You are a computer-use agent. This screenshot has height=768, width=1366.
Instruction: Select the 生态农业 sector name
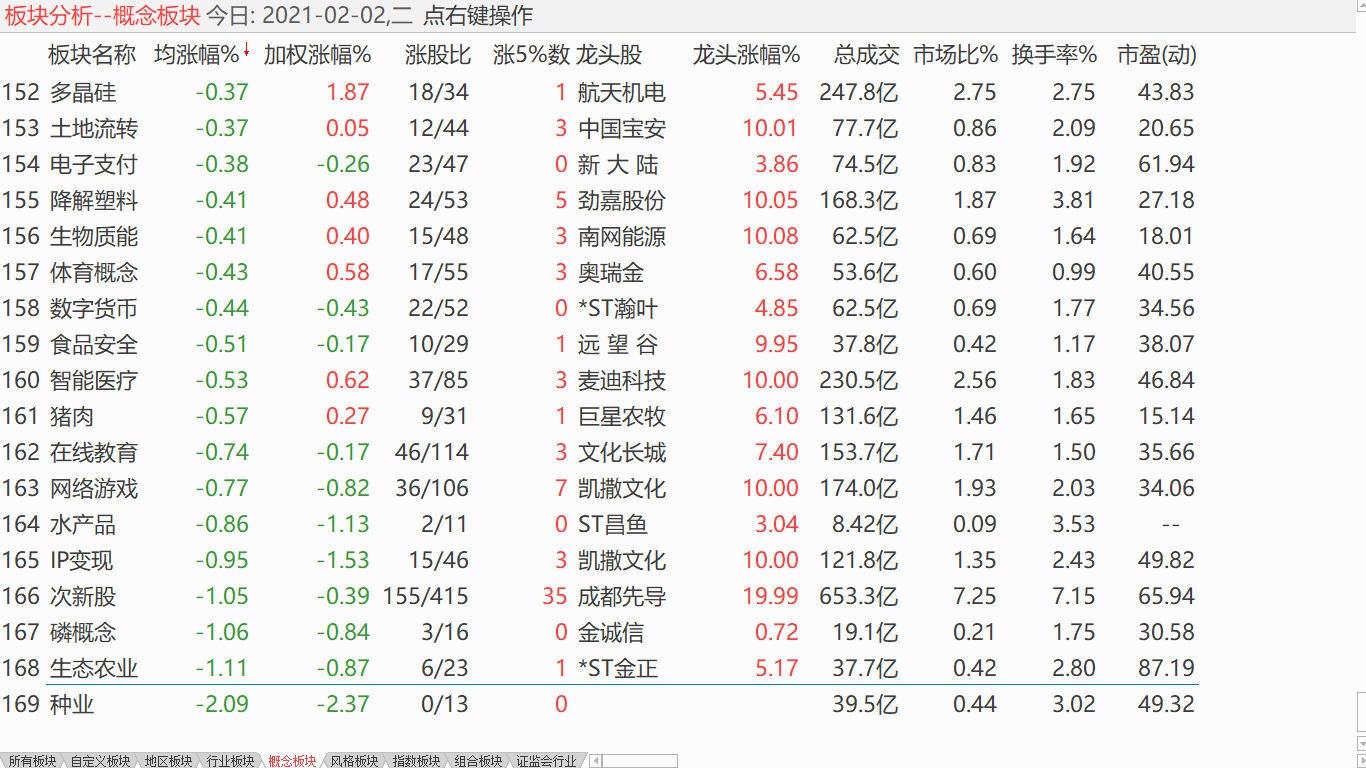pyautogui.click(x=94, y=668)
